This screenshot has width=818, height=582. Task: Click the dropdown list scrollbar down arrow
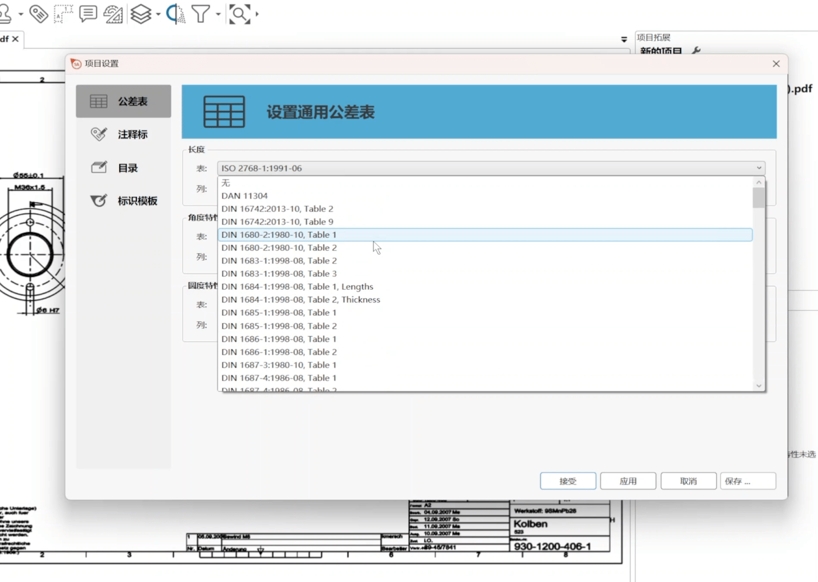click(x=759, y=385)
